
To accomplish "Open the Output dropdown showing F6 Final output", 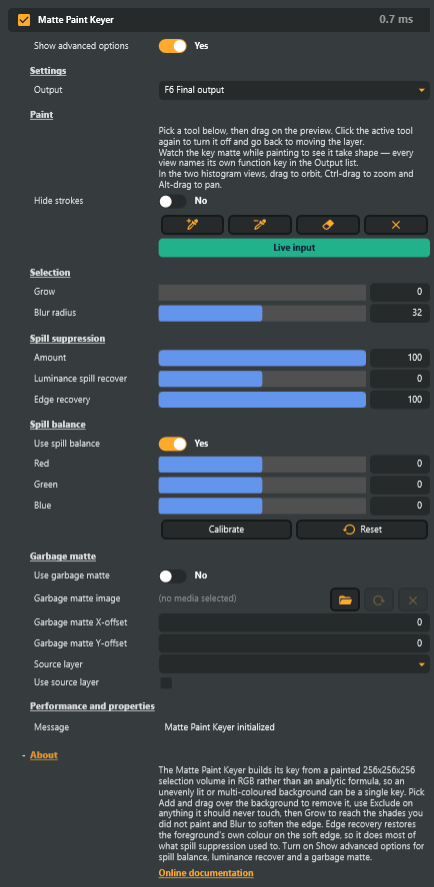I will click(x=294, y=90).
